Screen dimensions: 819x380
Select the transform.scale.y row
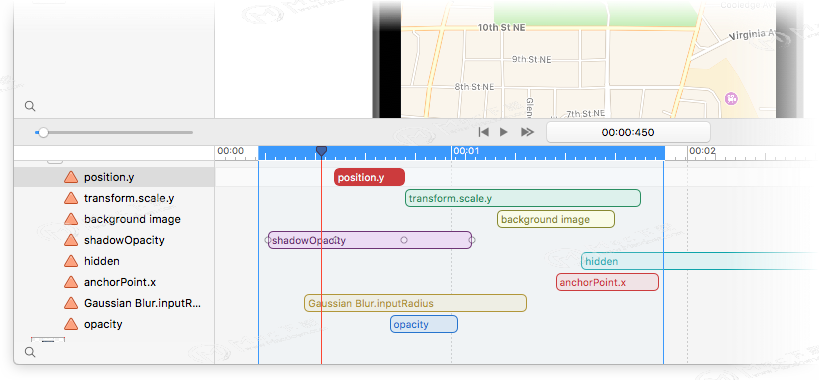point(114,198)
